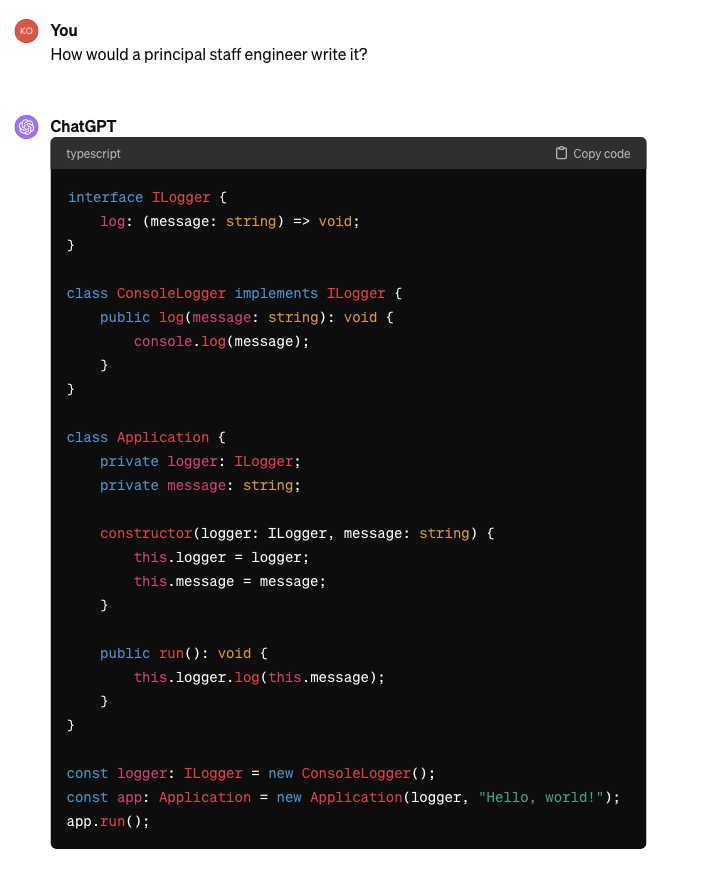
Task: Click the line "app.run();"
Action: 108,821
